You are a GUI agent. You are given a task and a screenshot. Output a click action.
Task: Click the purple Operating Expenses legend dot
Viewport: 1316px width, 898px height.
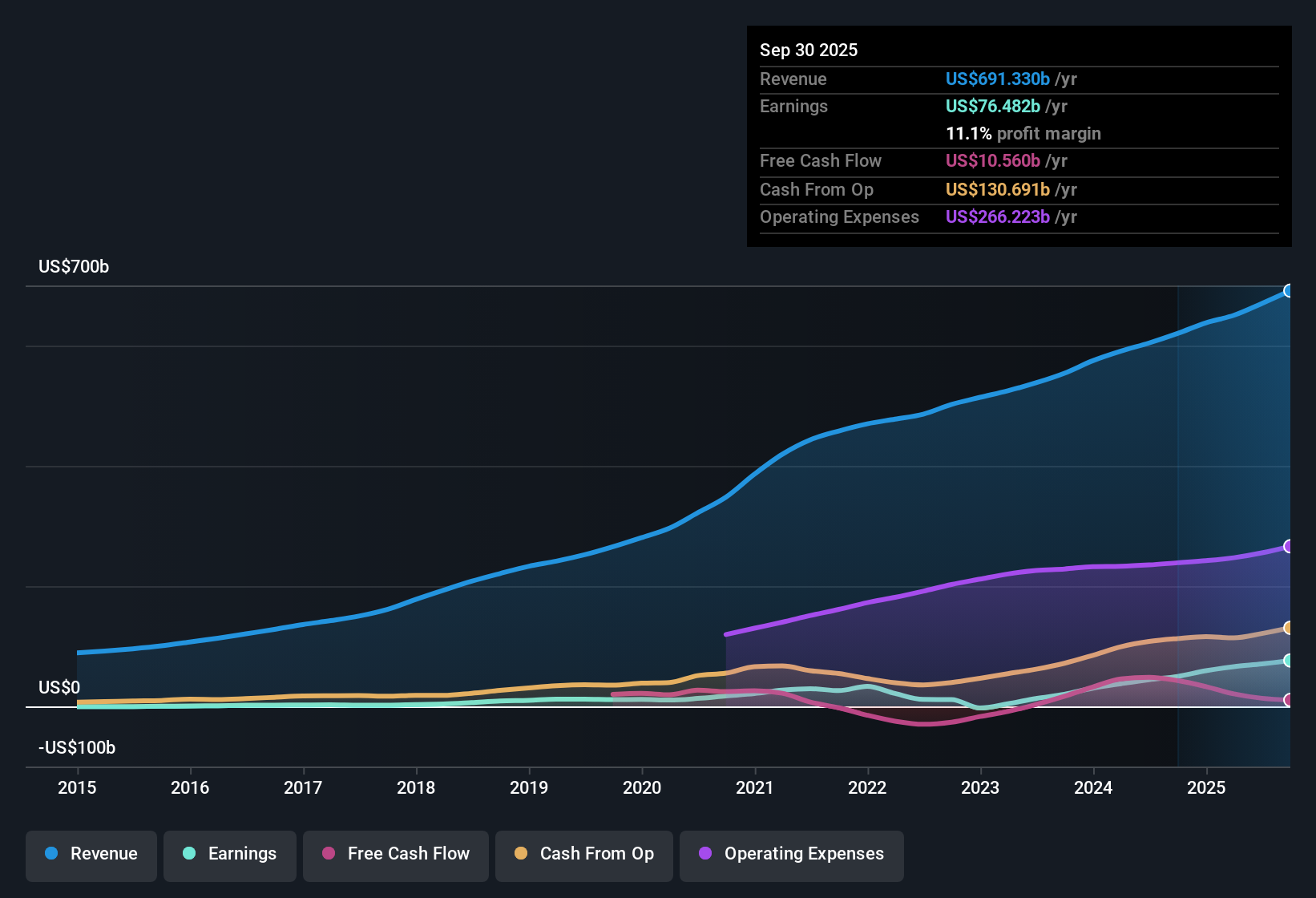704,854
